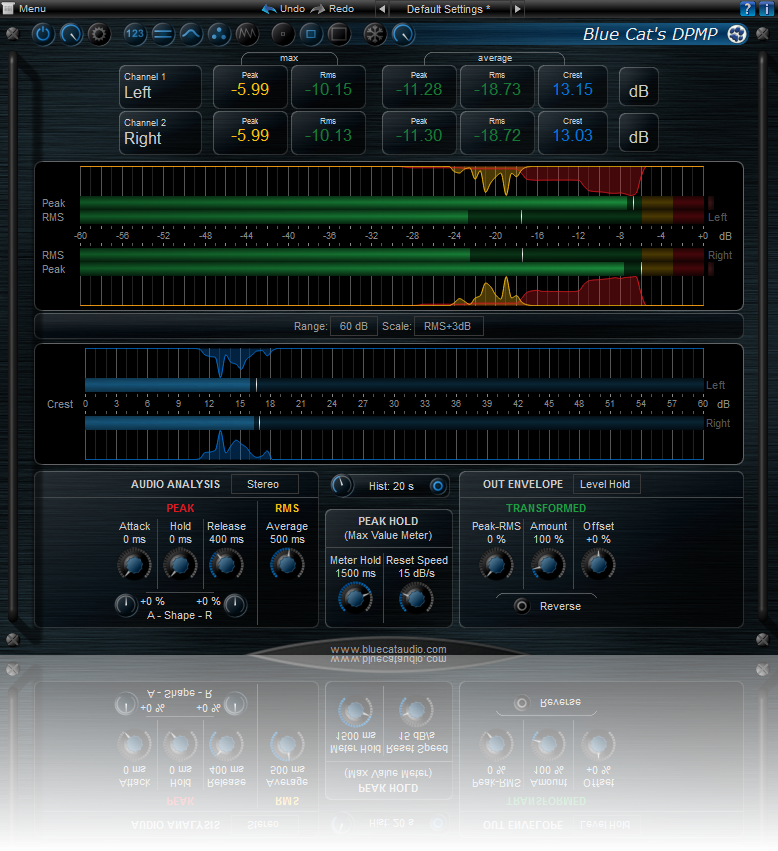The height and width of the screenshot is (851, 778).
Task: Open the Scale RMS+3dB dropdown
Action: pos(444,326)
